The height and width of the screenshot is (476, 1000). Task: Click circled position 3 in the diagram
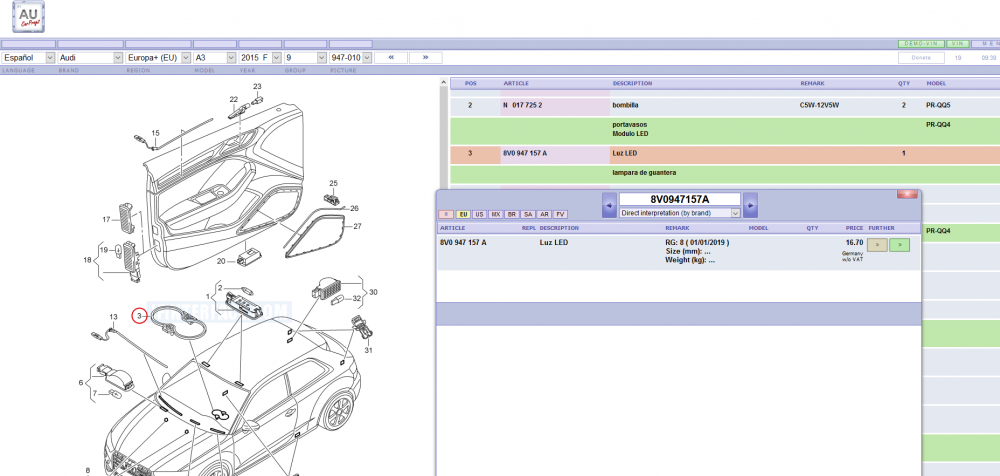(x=138, y=316)
